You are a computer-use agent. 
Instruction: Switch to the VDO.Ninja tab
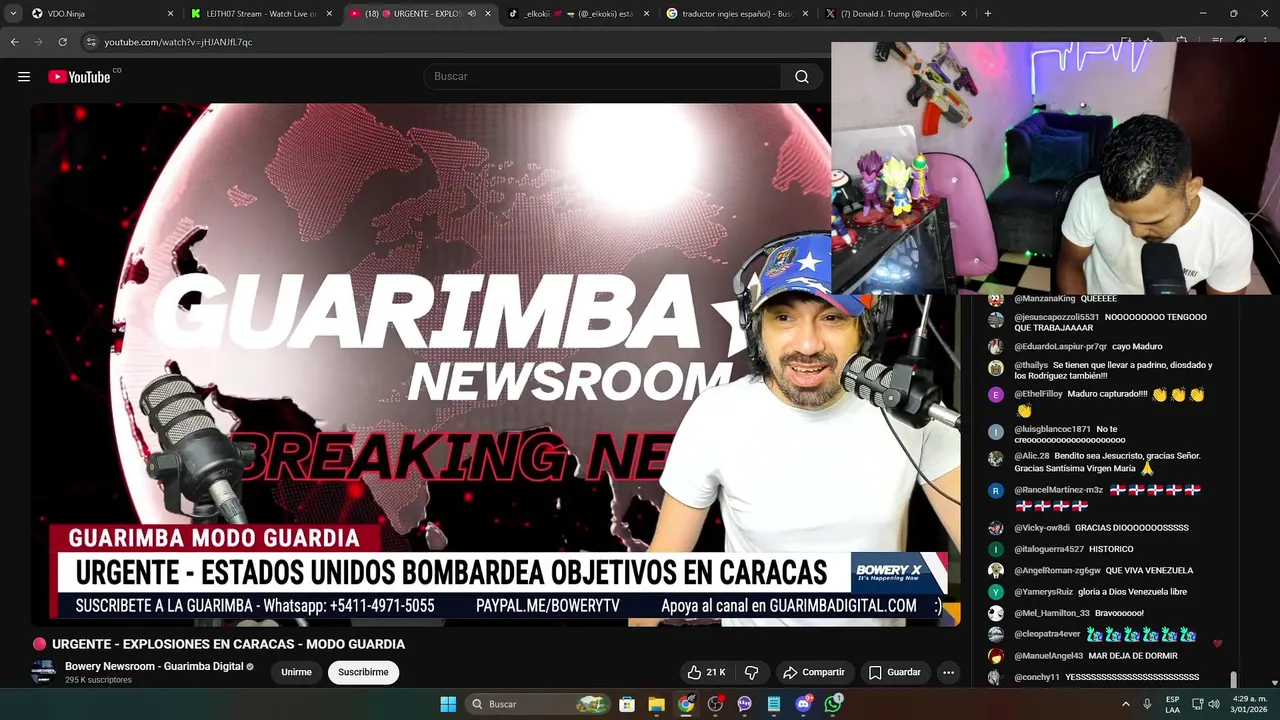tap(100, 14)
